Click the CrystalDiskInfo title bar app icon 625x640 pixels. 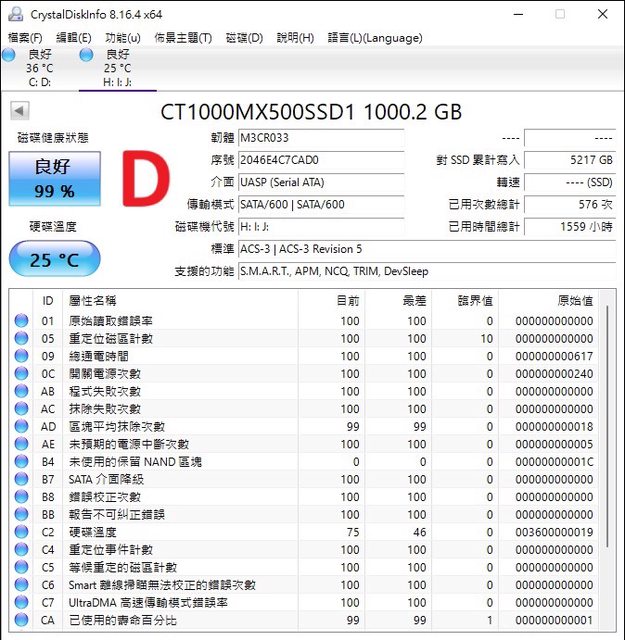click(14, 14)
